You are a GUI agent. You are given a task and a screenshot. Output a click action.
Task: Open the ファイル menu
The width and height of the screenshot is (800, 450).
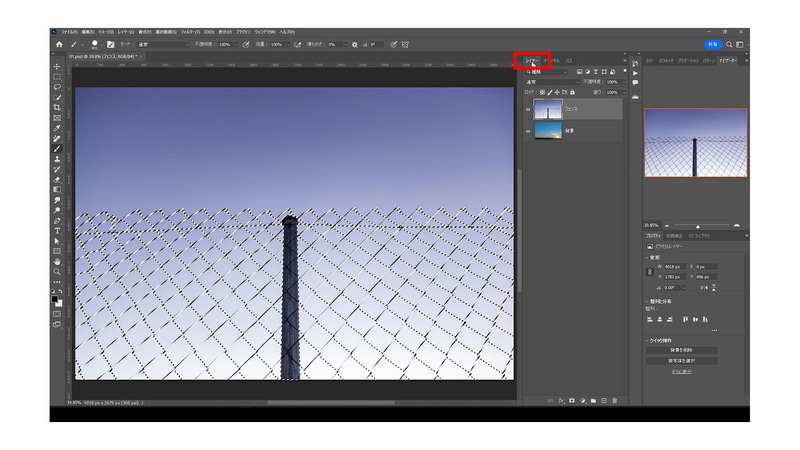click(69, 32)
